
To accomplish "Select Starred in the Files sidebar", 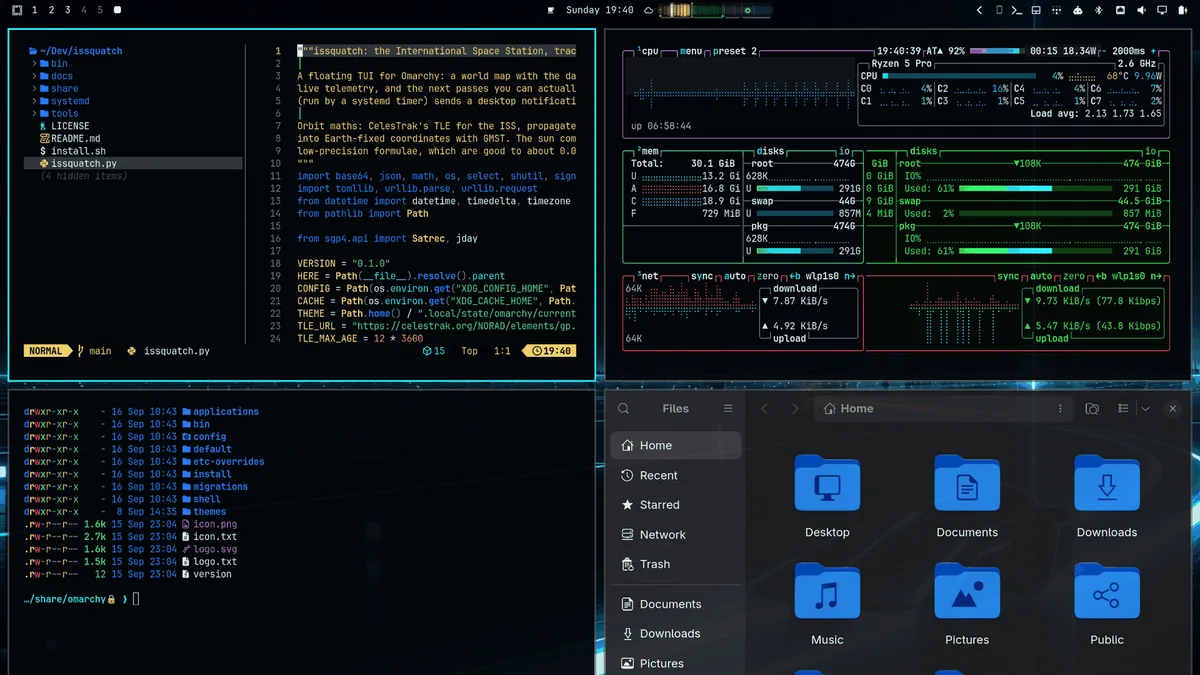I will (x=677, y=505).
